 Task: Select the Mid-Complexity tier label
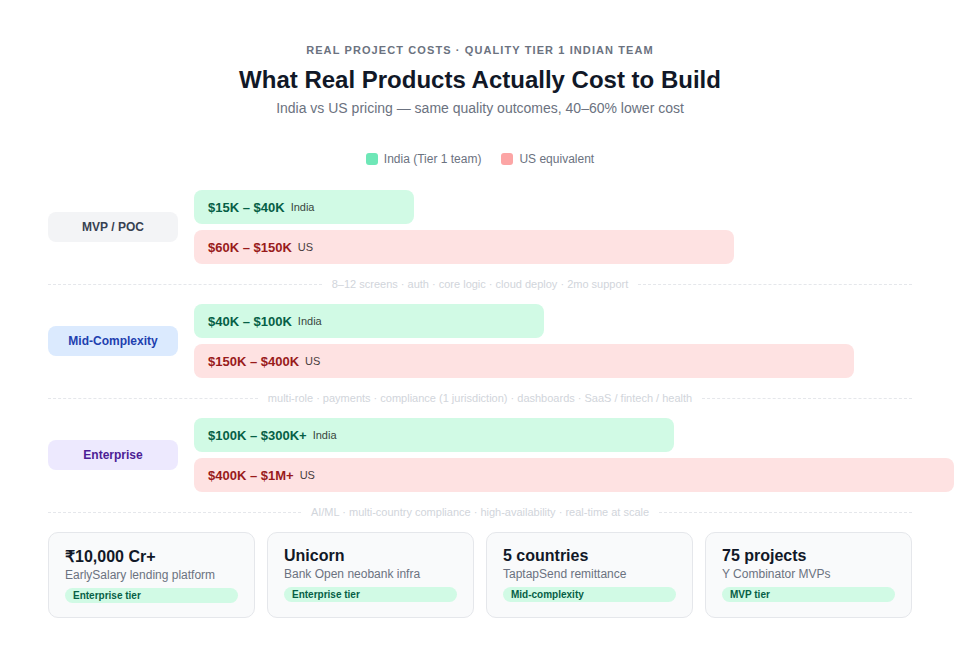pyautogui.click(x=112, y=341)
